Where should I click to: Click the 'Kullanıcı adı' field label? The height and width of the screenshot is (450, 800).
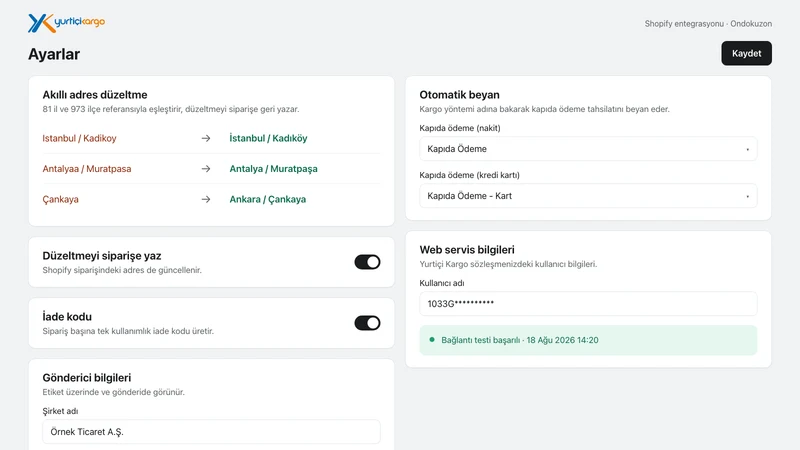coord(442,283)
